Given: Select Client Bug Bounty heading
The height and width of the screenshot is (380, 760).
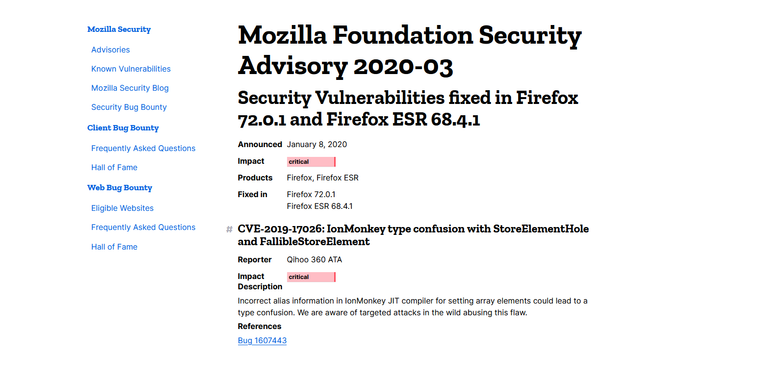Looking at the screenshot, I should click(x=123, y=128).
